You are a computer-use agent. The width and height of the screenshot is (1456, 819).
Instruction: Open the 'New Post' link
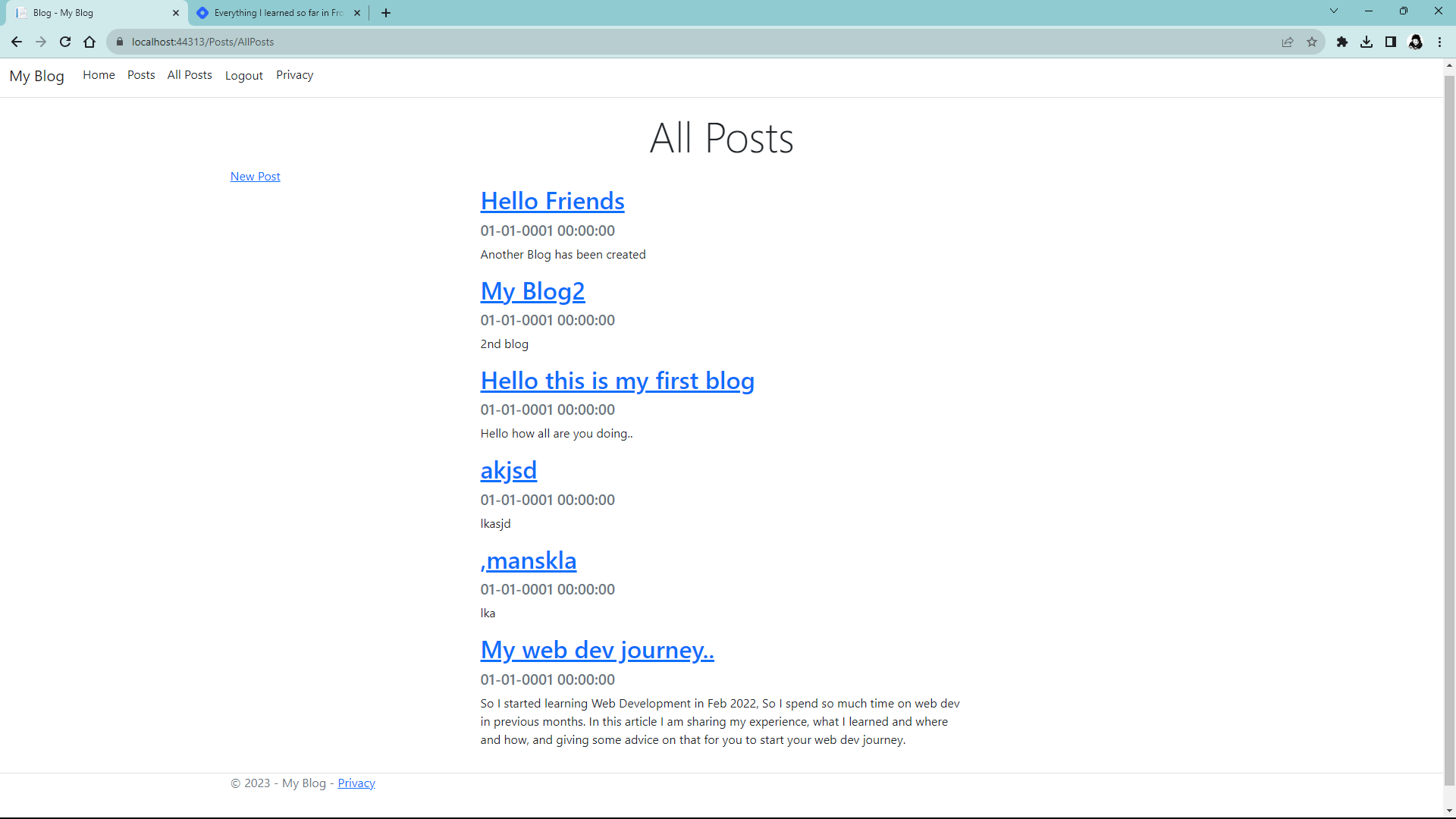click(x=255, y=177)
